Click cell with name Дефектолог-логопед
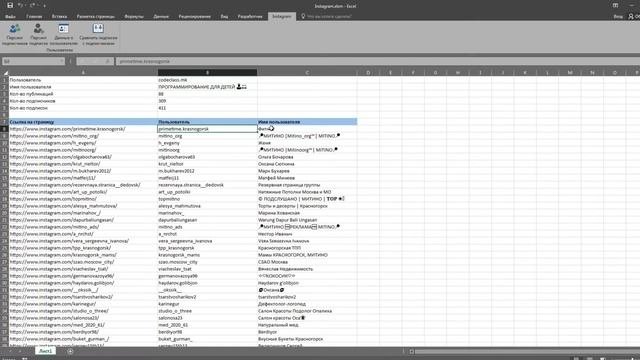 (x=307, y=304)
